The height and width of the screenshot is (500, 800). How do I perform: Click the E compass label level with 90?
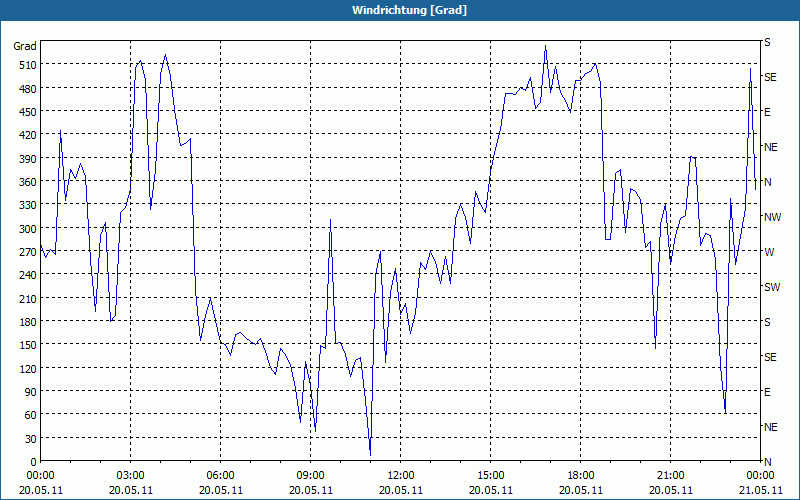click(767, 392)
